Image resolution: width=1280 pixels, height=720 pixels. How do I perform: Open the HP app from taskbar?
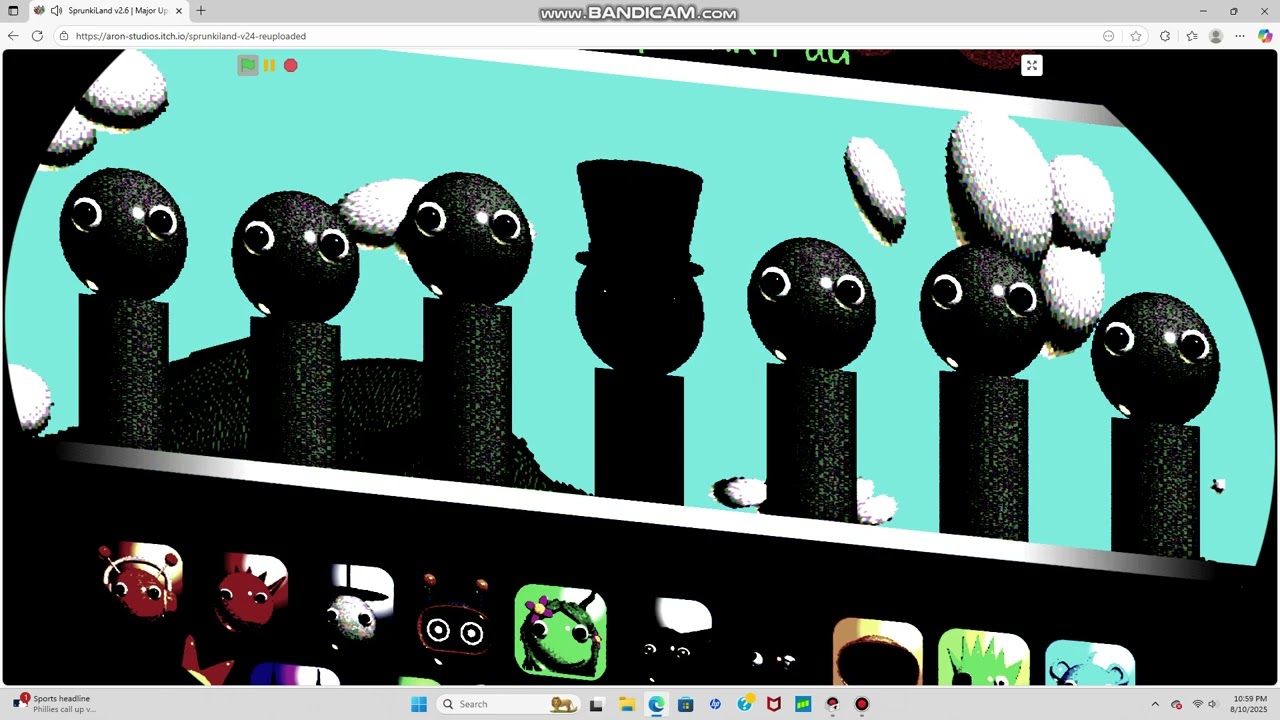[715, 704]
